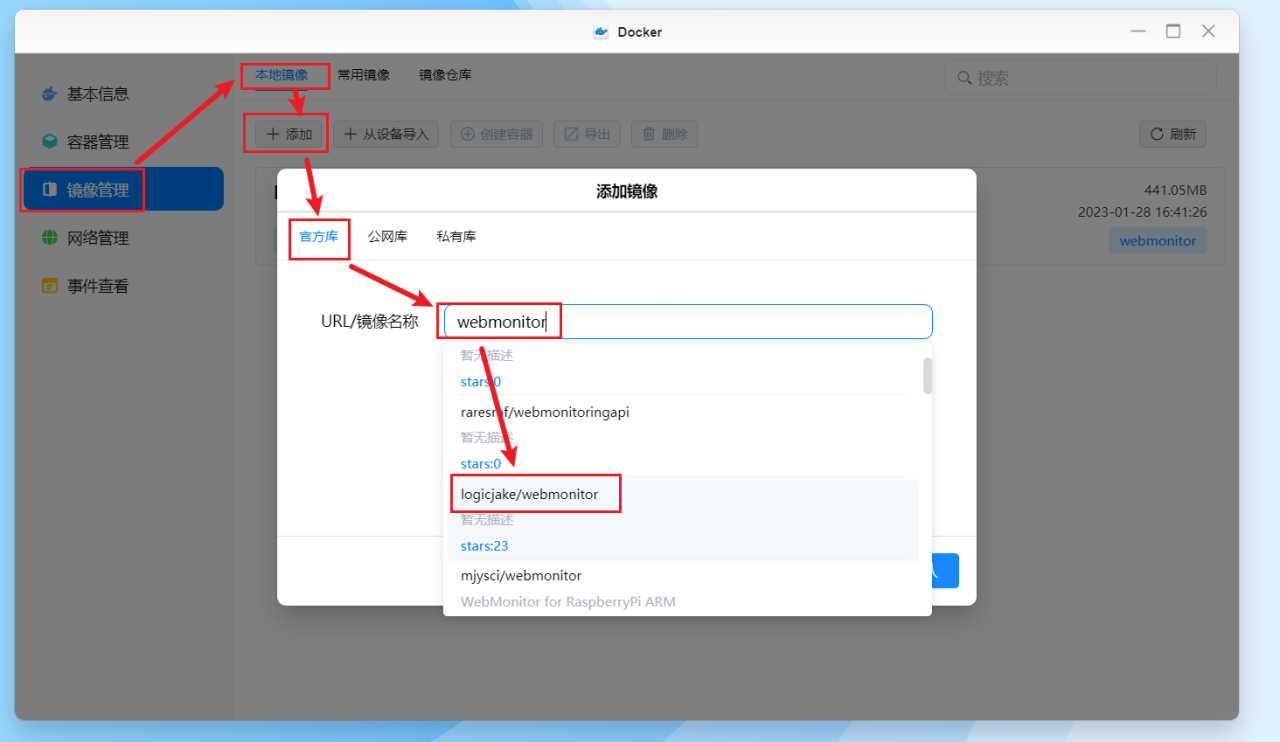
Task: Open the 网络管理 panel
Action: click(x=100, y=237)
